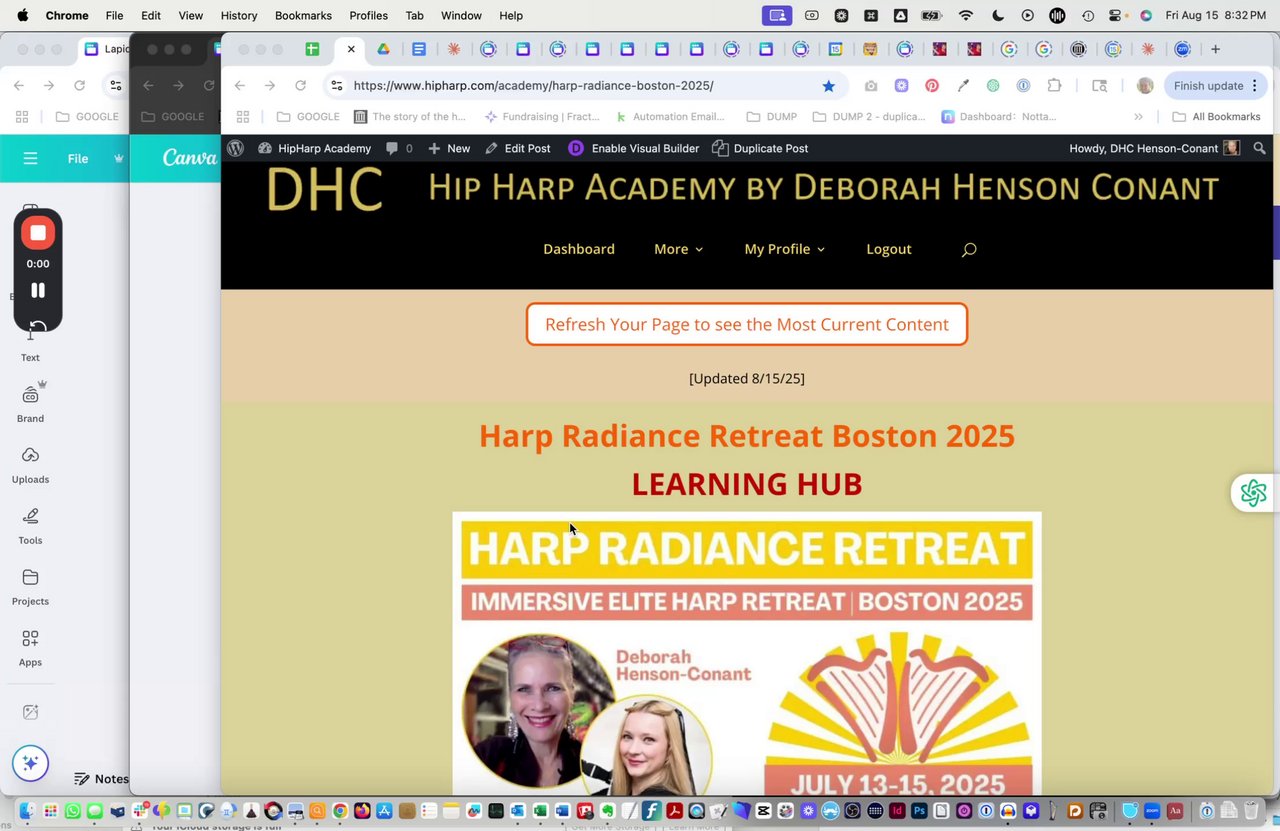Click Howdy, DHC Henson-Conant account

pos(1154,148)
